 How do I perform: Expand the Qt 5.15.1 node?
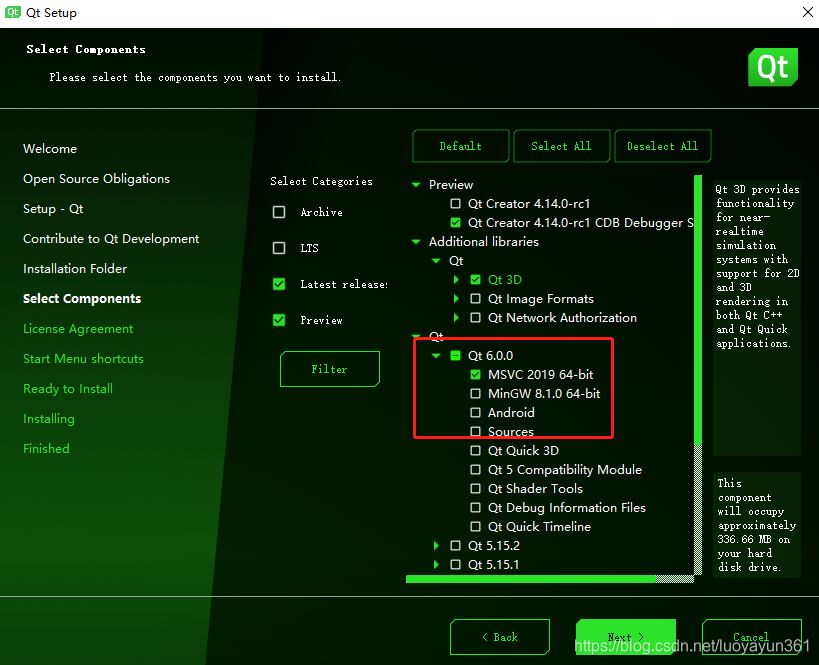coord(436,565)
